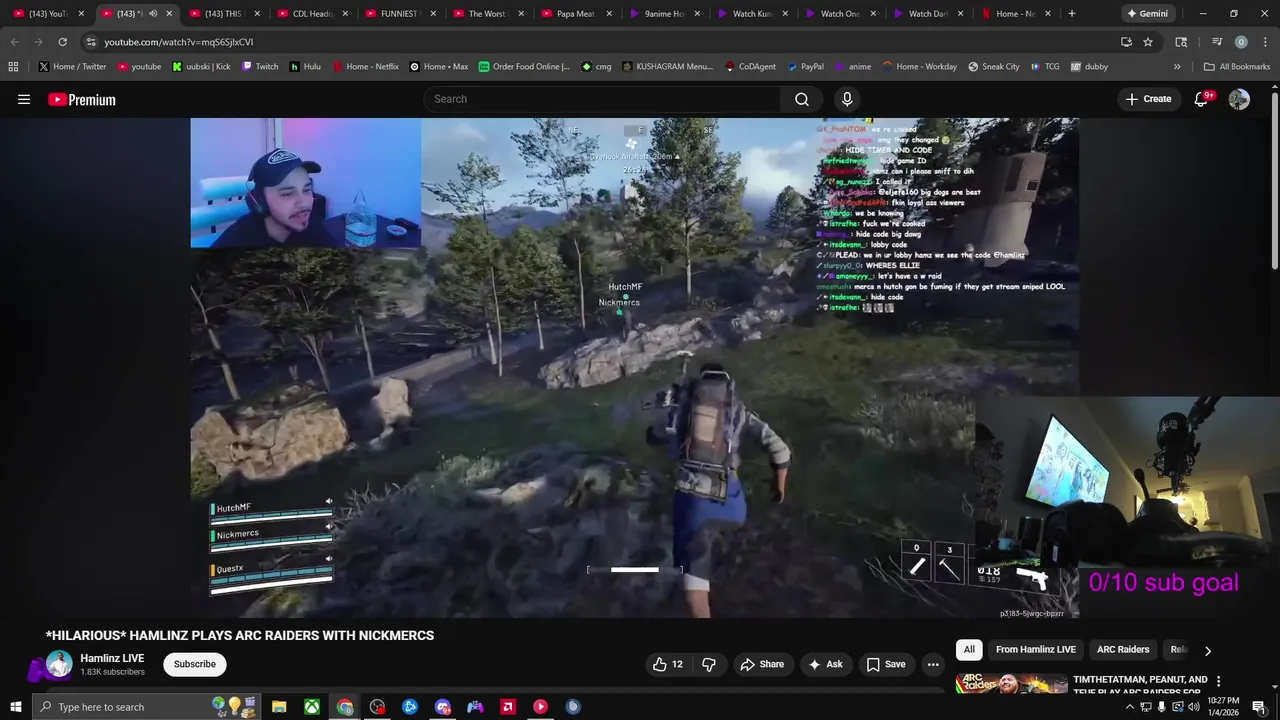
Task: Open All Bookmarks folder
Action: 1237,67
